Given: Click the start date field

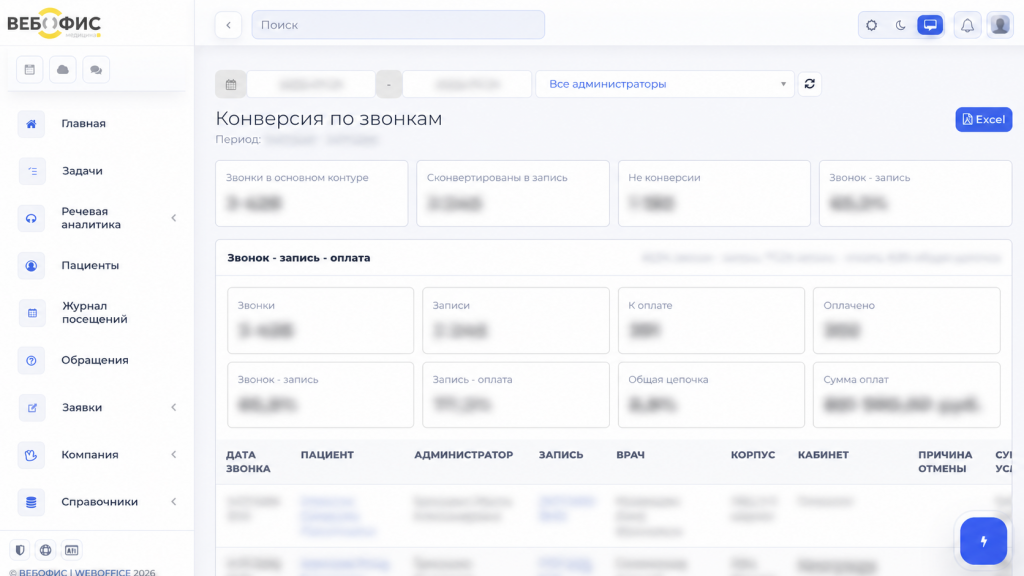Looking at the screenshot, I should [311, 84].
